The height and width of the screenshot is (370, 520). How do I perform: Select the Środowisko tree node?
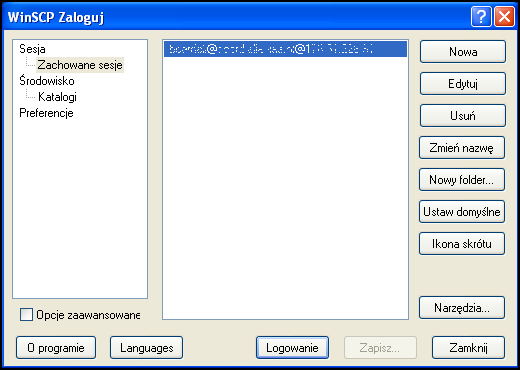(47, 81)
